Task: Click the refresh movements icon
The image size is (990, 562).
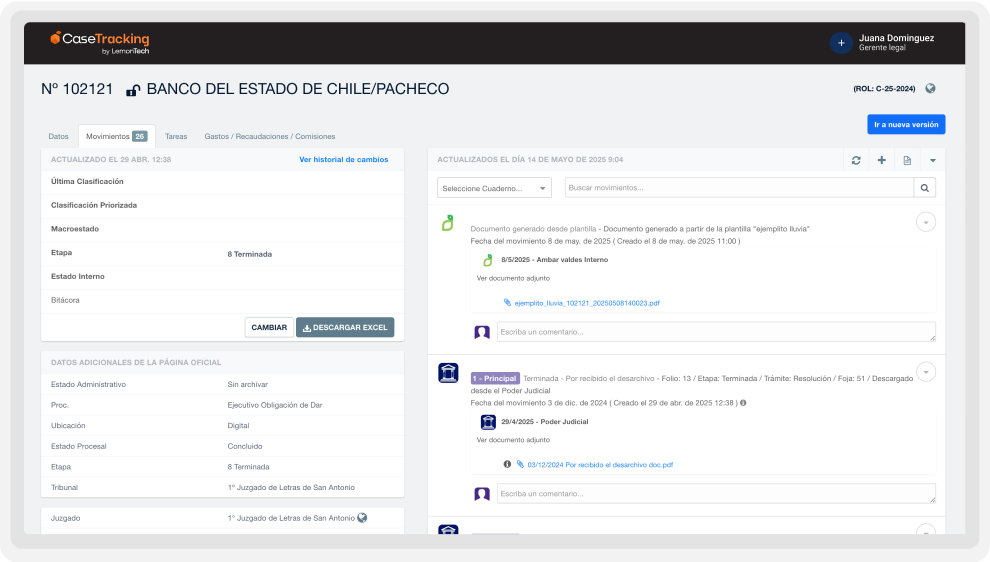Action: (x=856, y=160)
